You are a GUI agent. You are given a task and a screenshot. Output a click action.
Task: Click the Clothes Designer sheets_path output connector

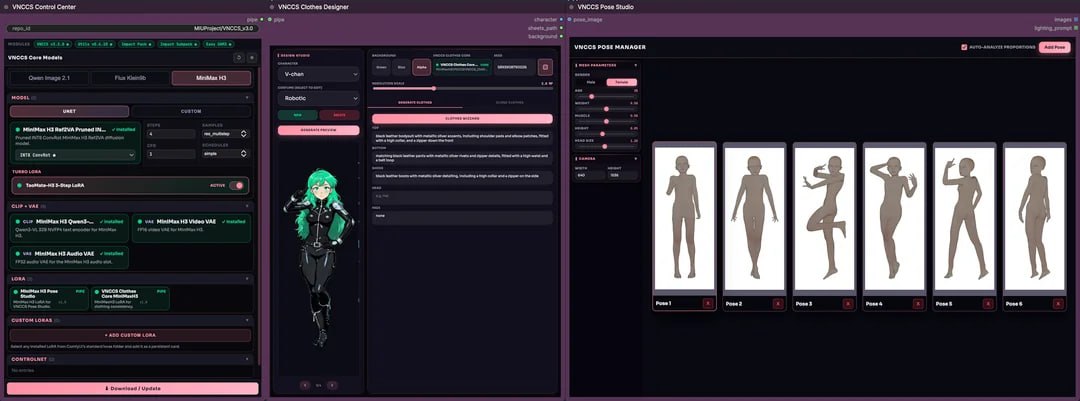pyautogui.click(x=562, y=28)
